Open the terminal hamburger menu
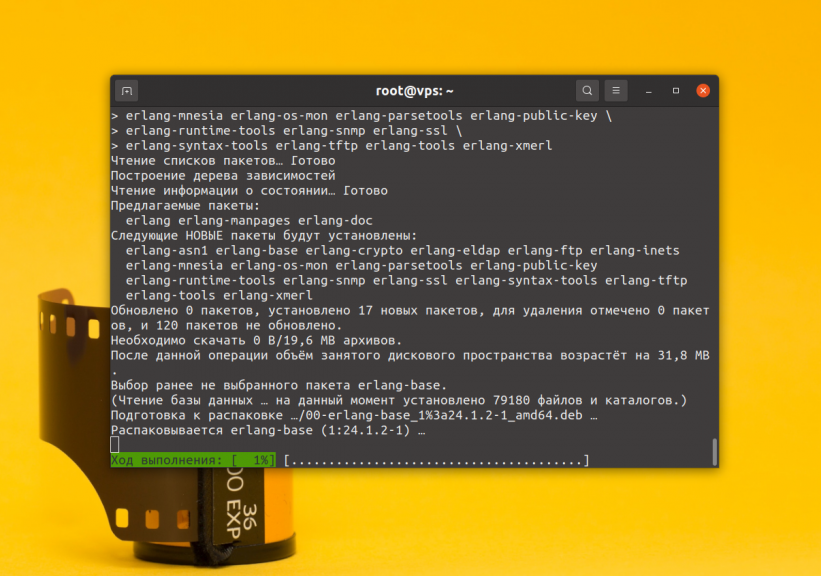 (x=616, y=91)
